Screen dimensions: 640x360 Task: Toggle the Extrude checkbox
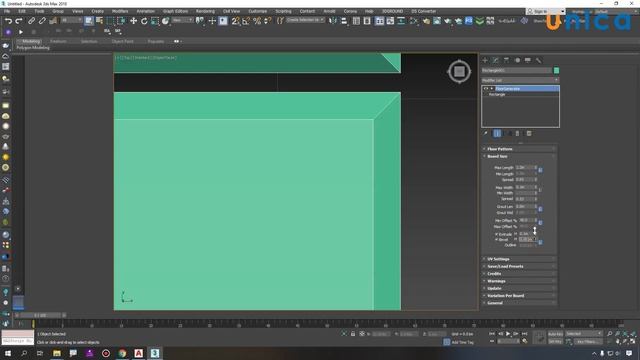click(x=497, y=234)
